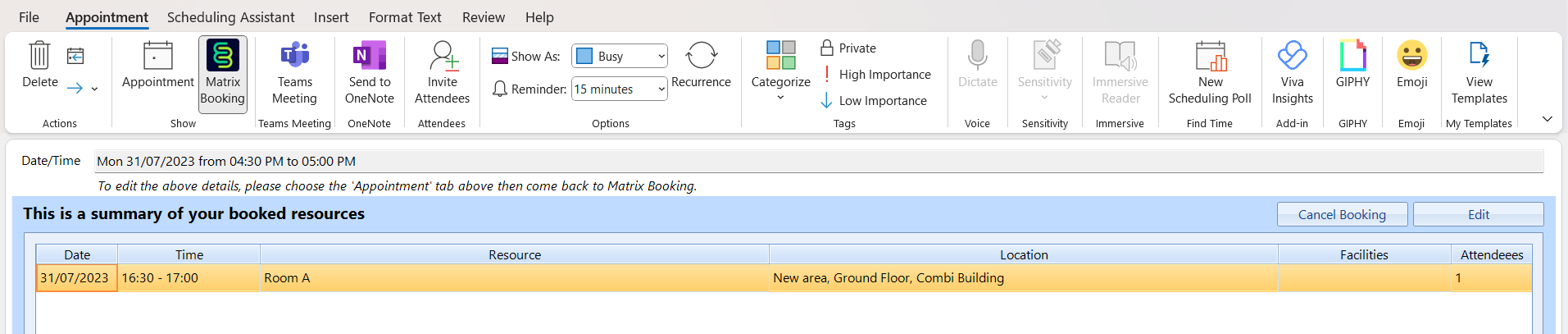Create a New Scheduling Poll

click(x=1210, y=74)
